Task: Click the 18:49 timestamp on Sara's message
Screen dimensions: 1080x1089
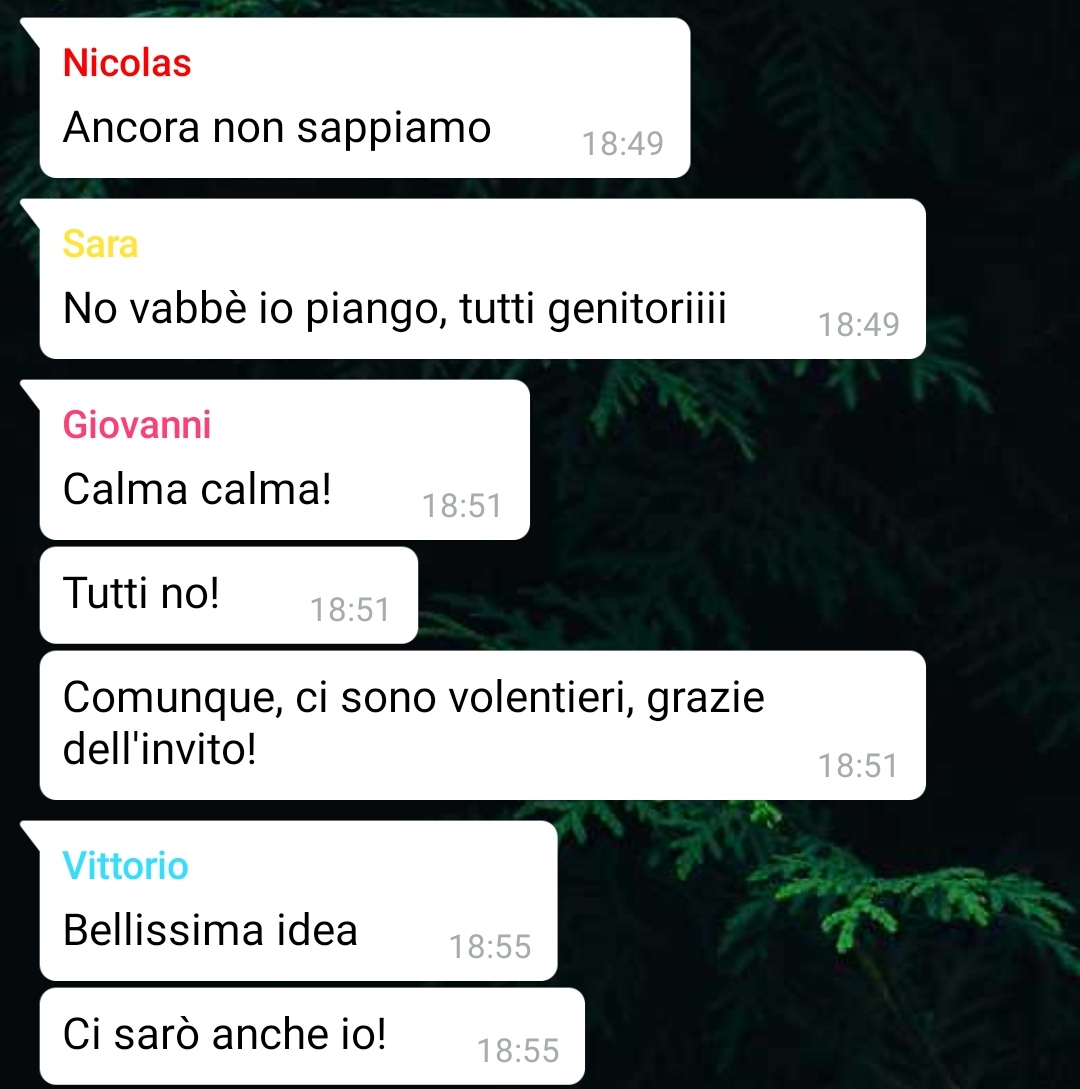Action: (x=859, y=324)
